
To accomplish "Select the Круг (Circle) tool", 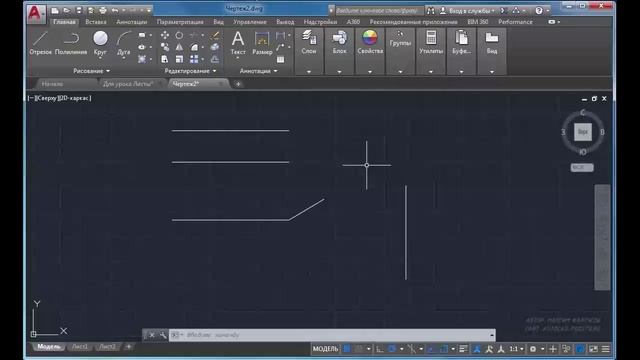I will pos(100,43).
